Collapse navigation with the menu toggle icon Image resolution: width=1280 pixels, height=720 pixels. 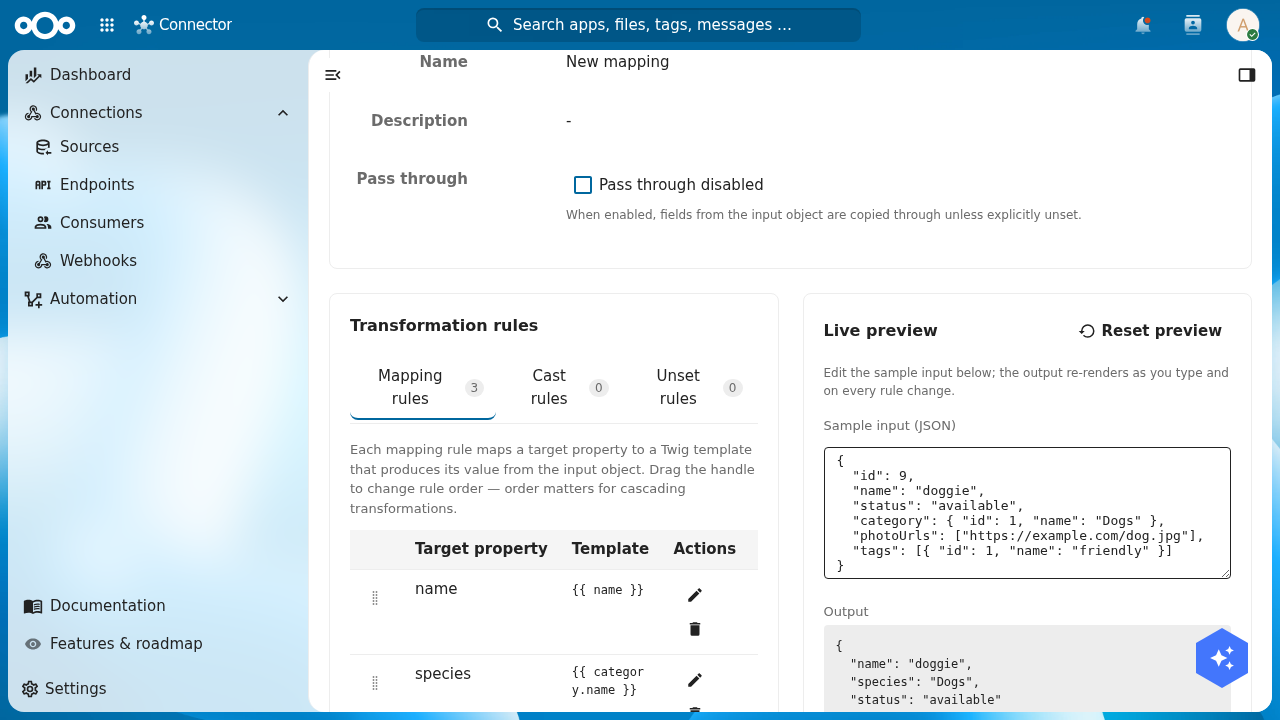(x=333, y=75)
